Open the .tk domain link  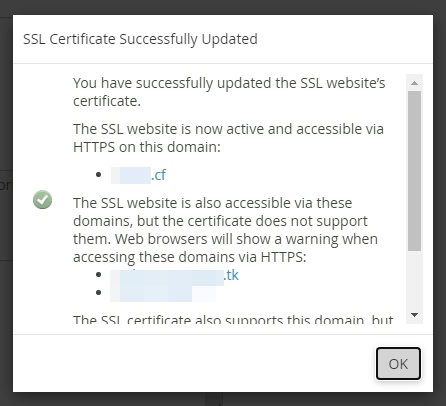pos(175,276)
